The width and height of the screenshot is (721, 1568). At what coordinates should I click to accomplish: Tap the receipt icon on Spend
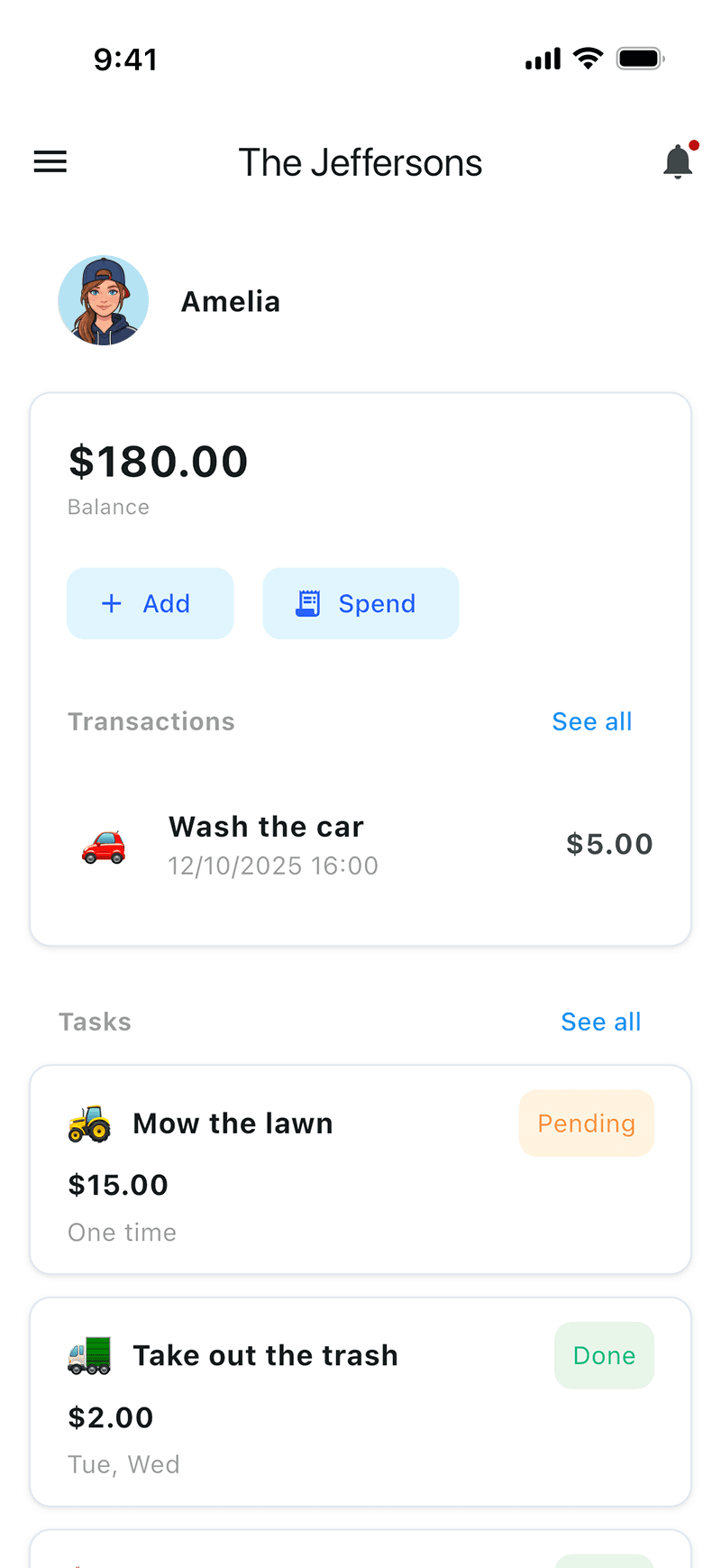(308, 603)
